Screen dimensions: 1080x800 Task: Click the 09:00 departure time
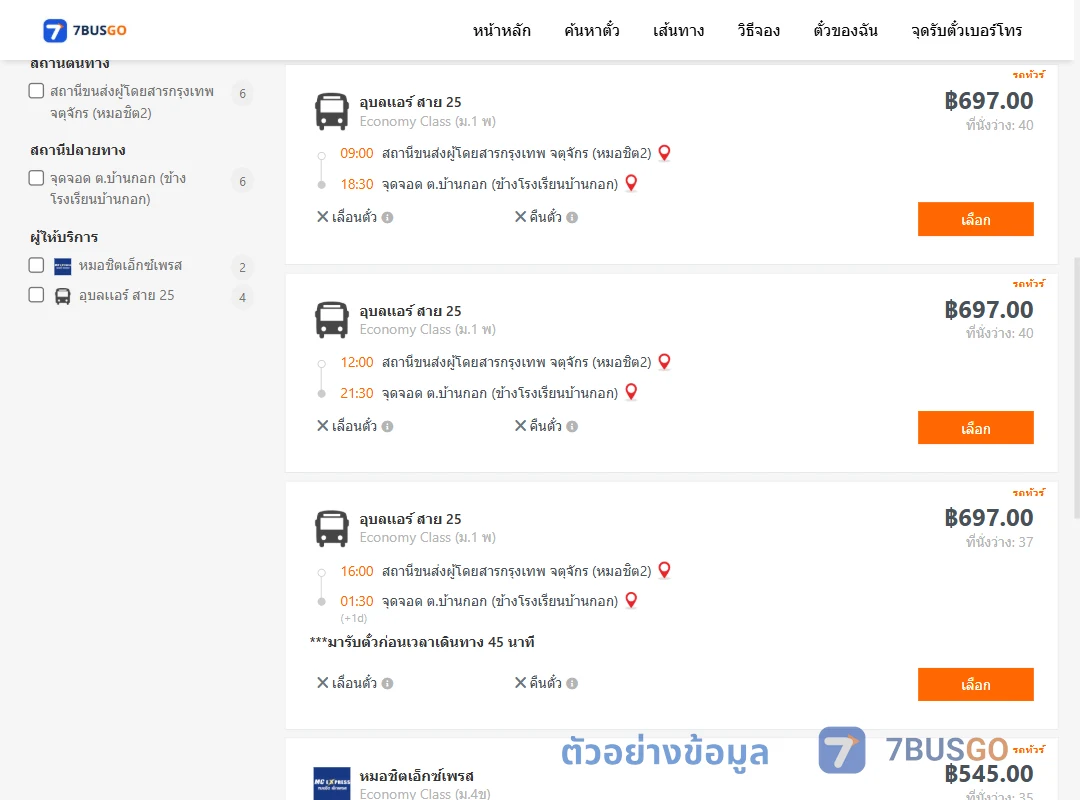[357, 153]
